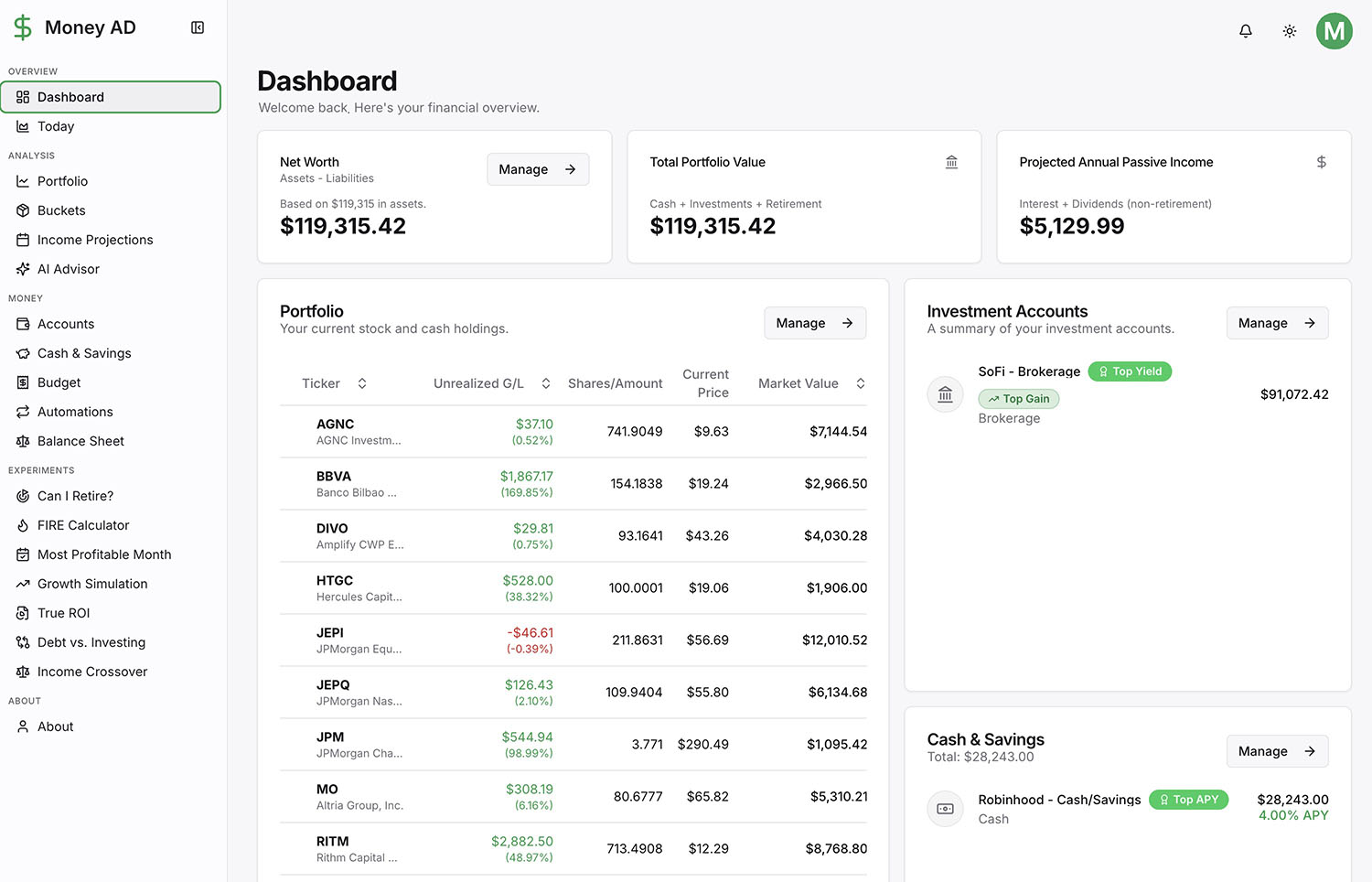This screenshot has width=1372, height=882.
Task: Click the Top APY badge on Robinhood account
Action: [x=1188, y=799]
